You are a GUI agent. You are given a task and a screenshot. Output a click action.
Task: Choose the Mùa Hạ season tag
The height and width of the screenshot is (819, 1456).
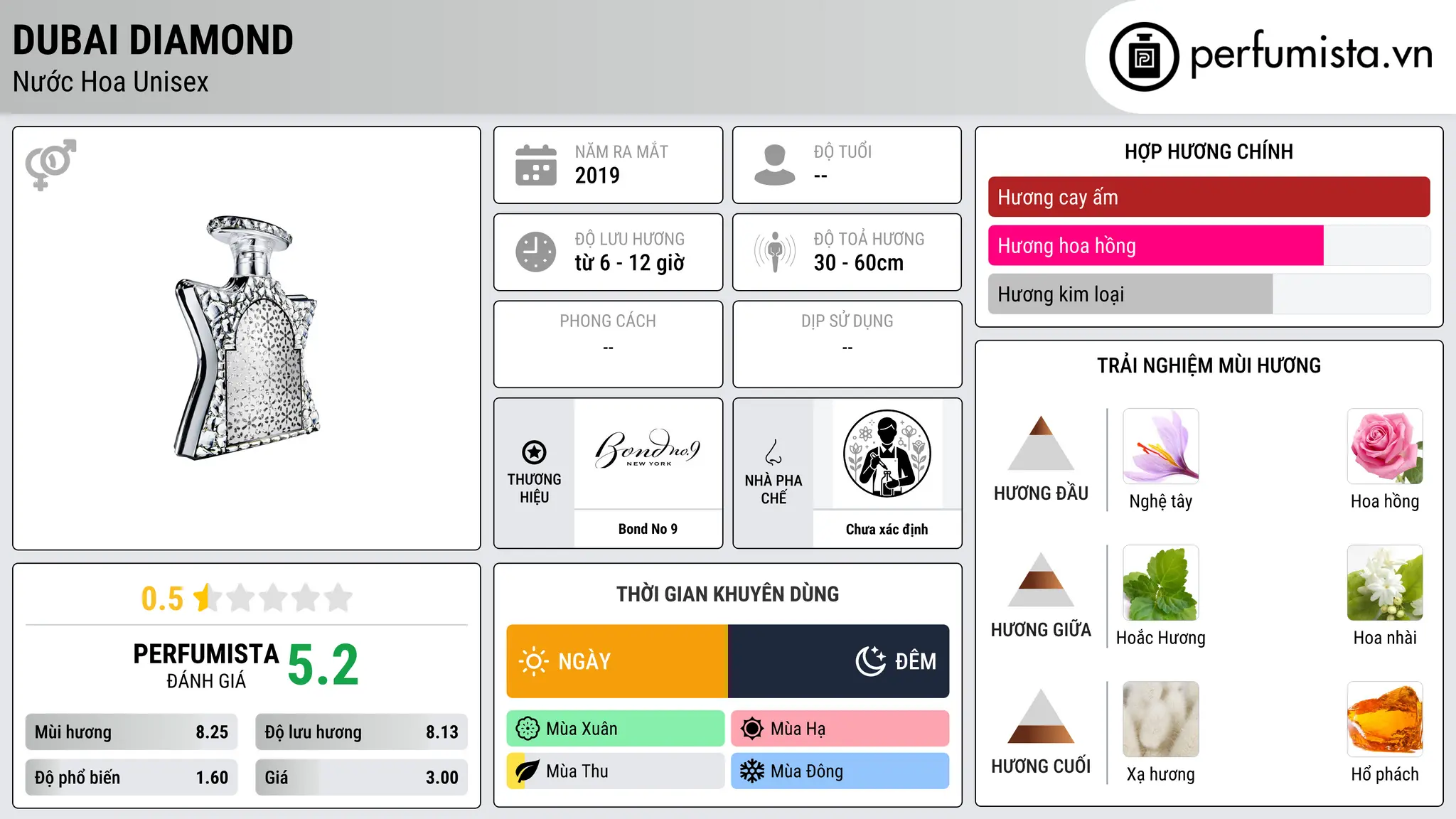click(x=840, y=729)
